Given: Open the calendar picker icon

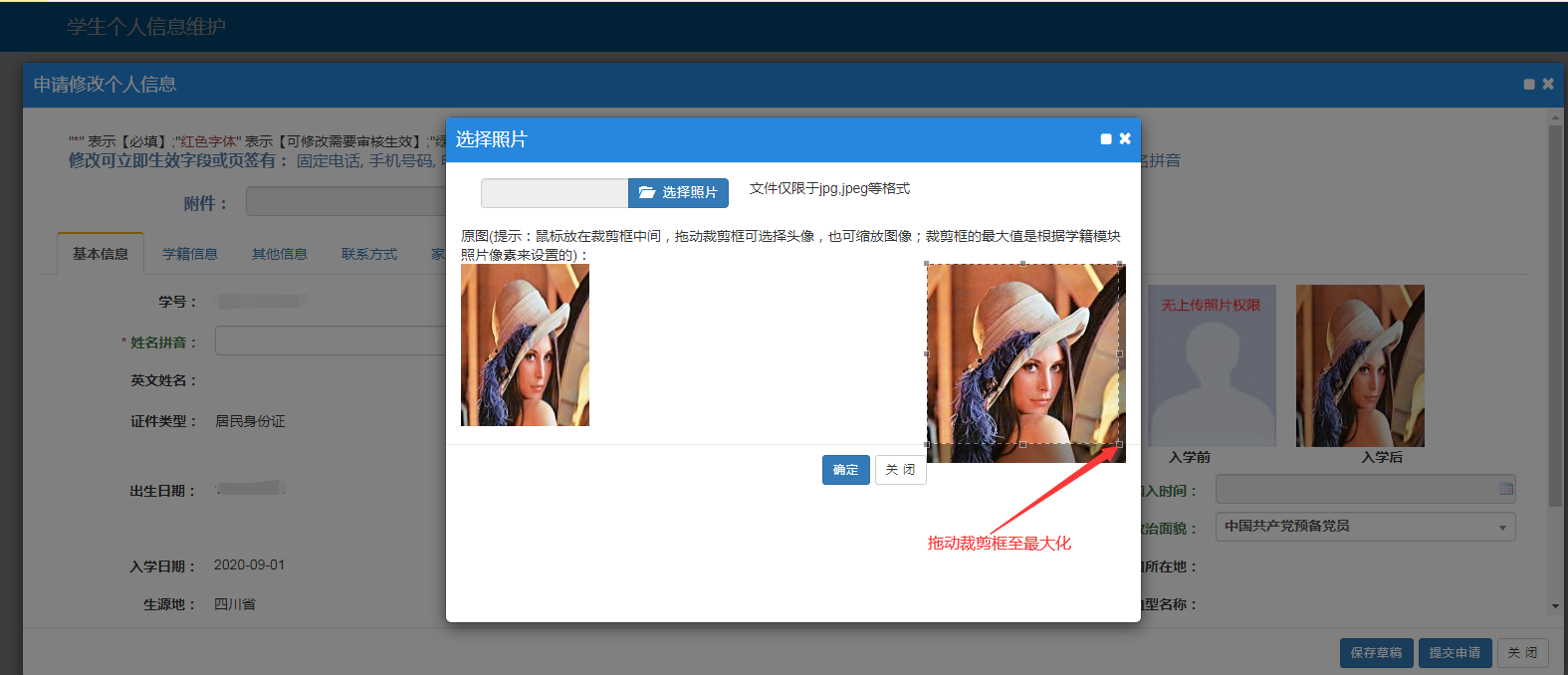Looking at the screenshot, I should coord(1506,489).
